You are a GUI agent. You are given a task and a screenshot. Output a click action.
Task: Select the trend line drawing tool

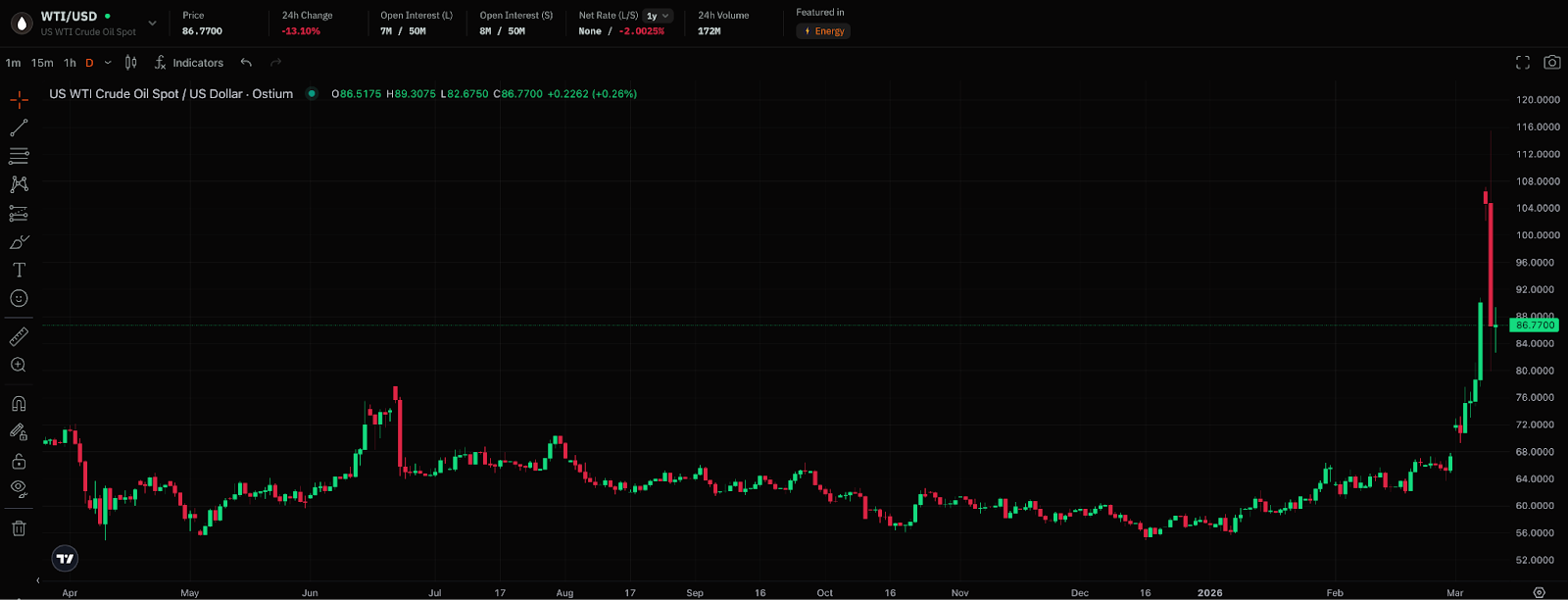pyautogui.click(x=19, y=128)
